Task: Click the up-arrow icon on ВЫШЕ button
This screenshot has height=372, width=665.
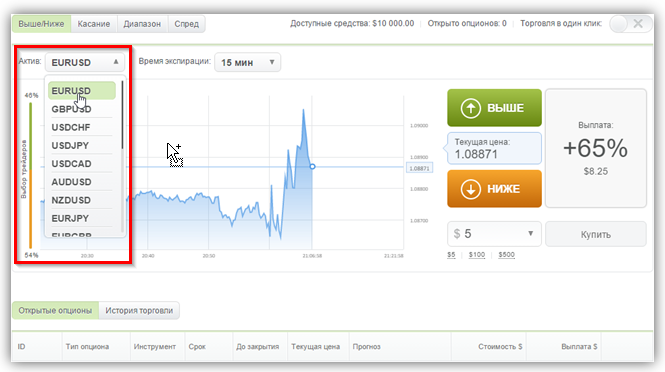Action: pyautogui.click(x=470, y=108)
